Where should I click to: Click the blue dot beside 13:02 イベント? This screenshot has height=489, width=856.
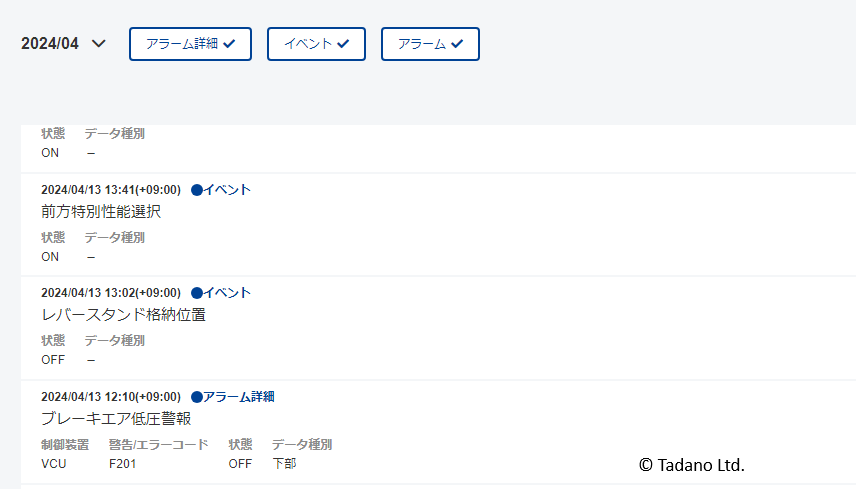click(196, 292)
